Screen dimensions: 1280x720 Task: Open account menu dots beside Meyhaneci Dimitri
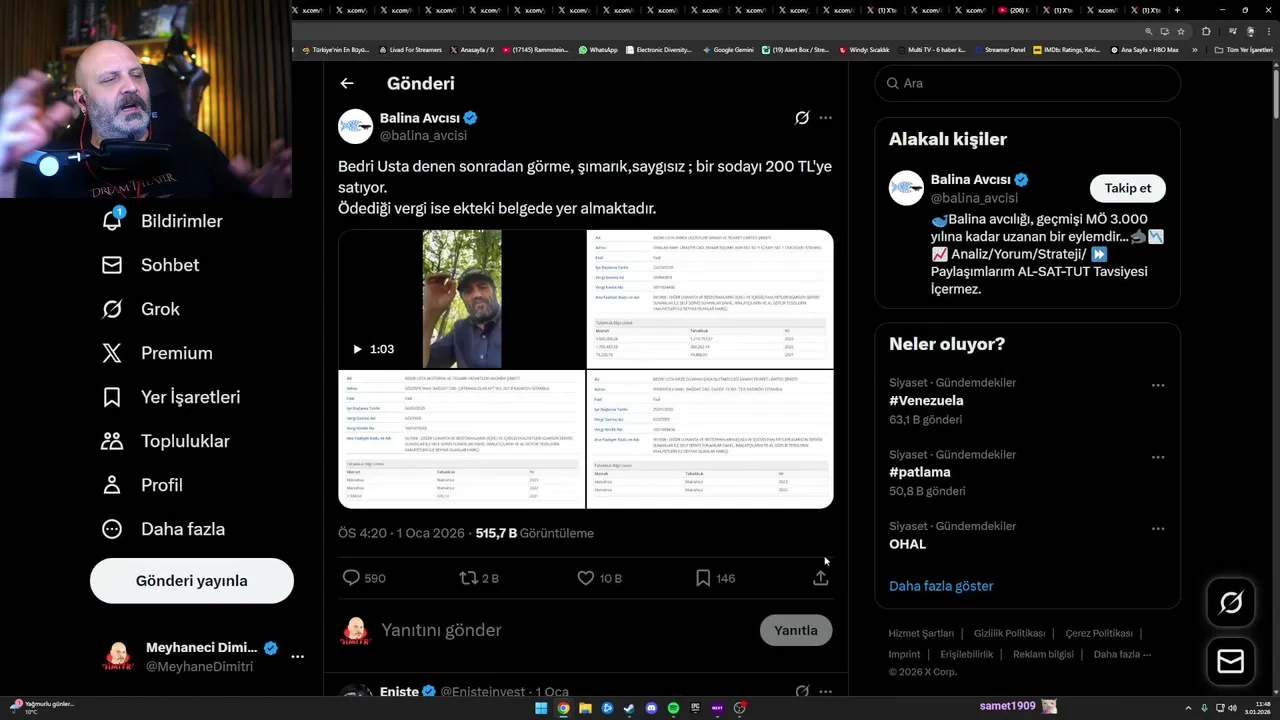(x=297, y=657)
